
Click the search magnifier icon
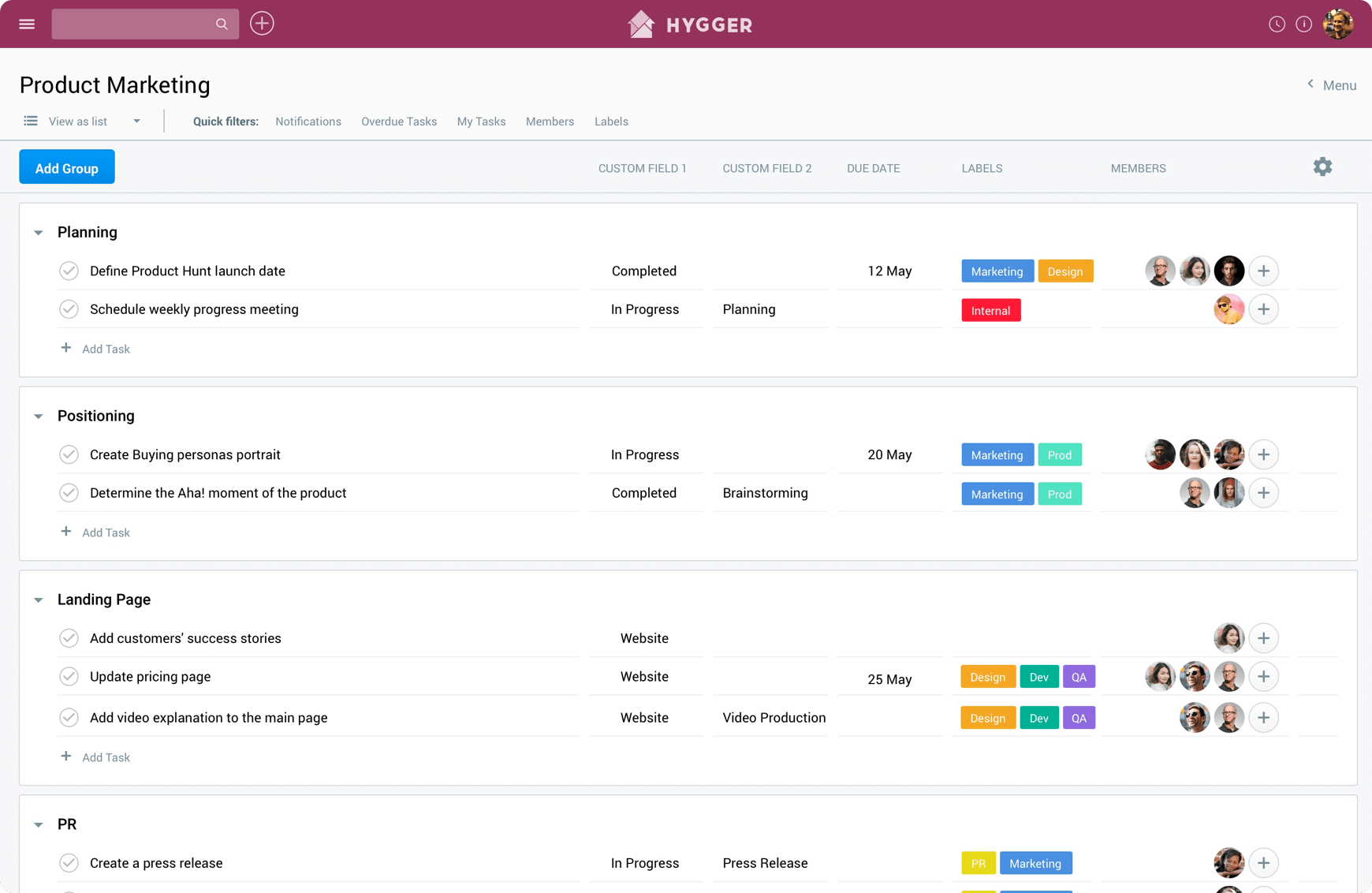(221, 24)
